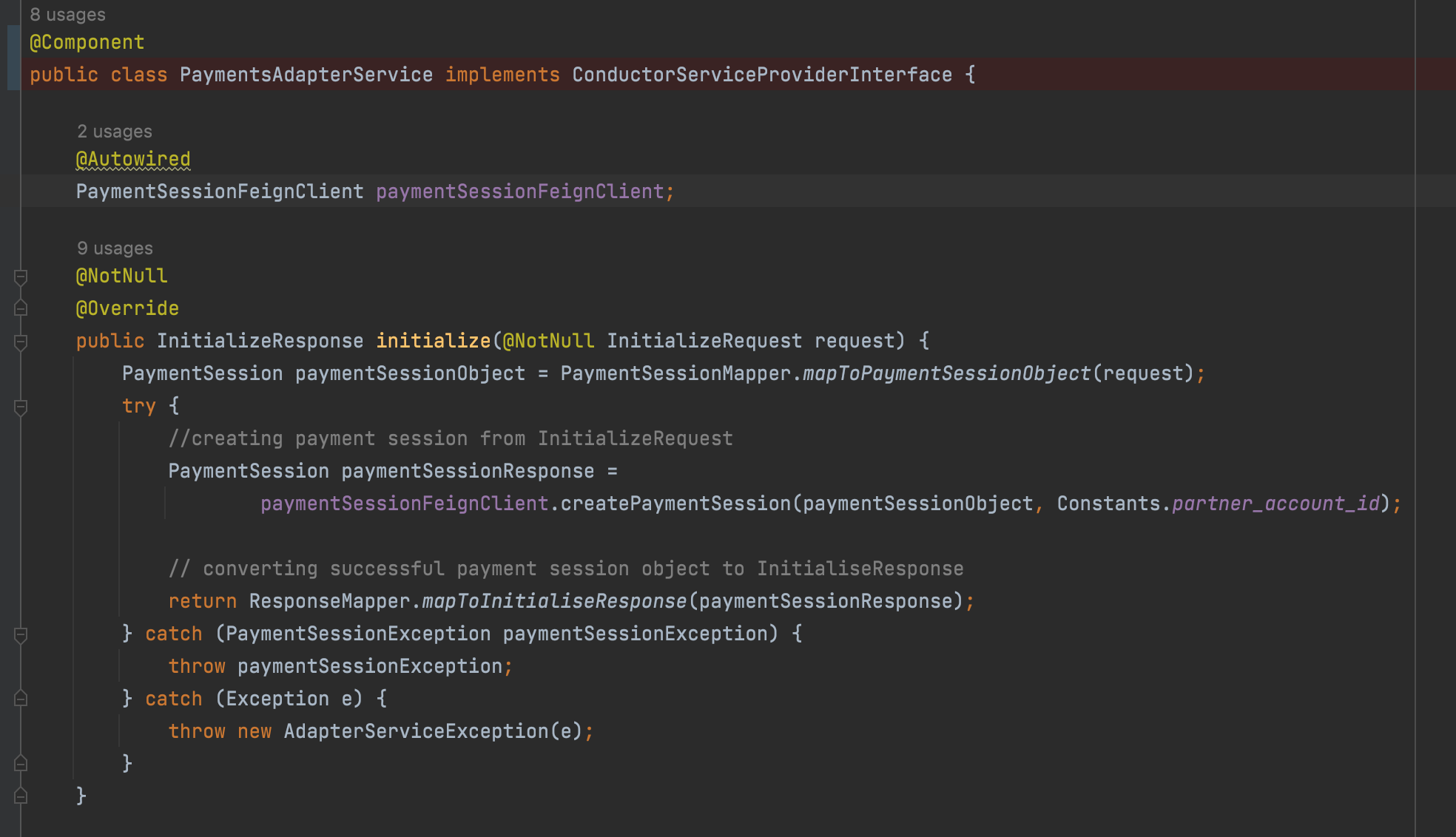
Task: Click fold end icon beside try-catch closing brace
Action: coord(21,763)
